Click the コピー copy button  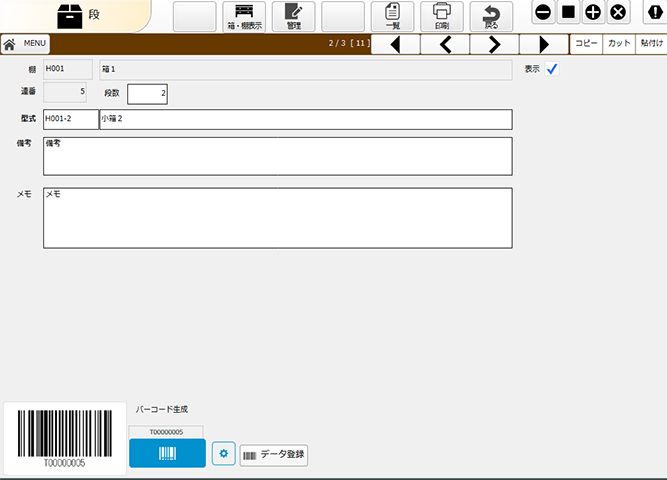pos(585,44)
